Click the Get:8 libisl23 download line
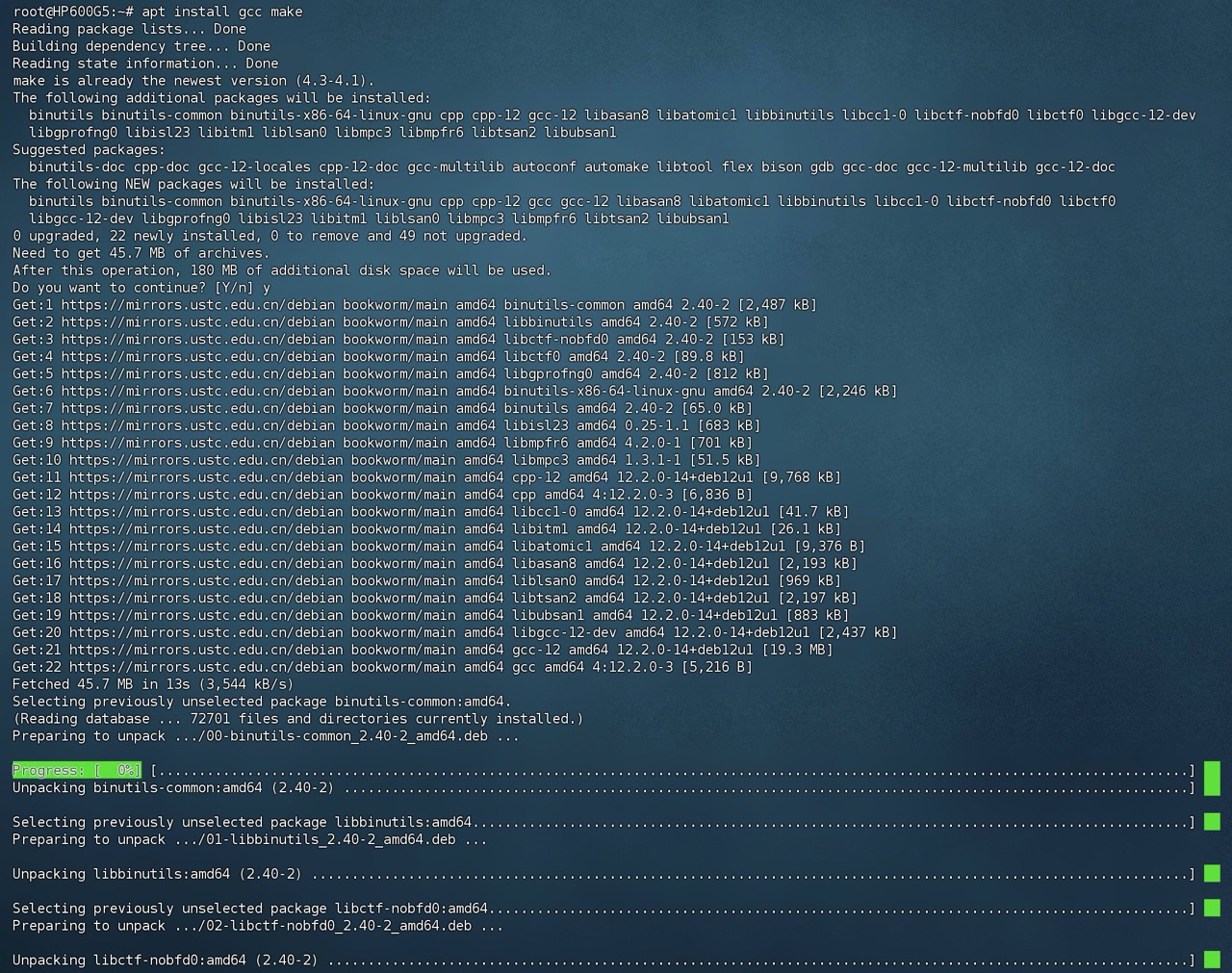The height and width of the screenshot is (973, 1232). pos(387,425)
